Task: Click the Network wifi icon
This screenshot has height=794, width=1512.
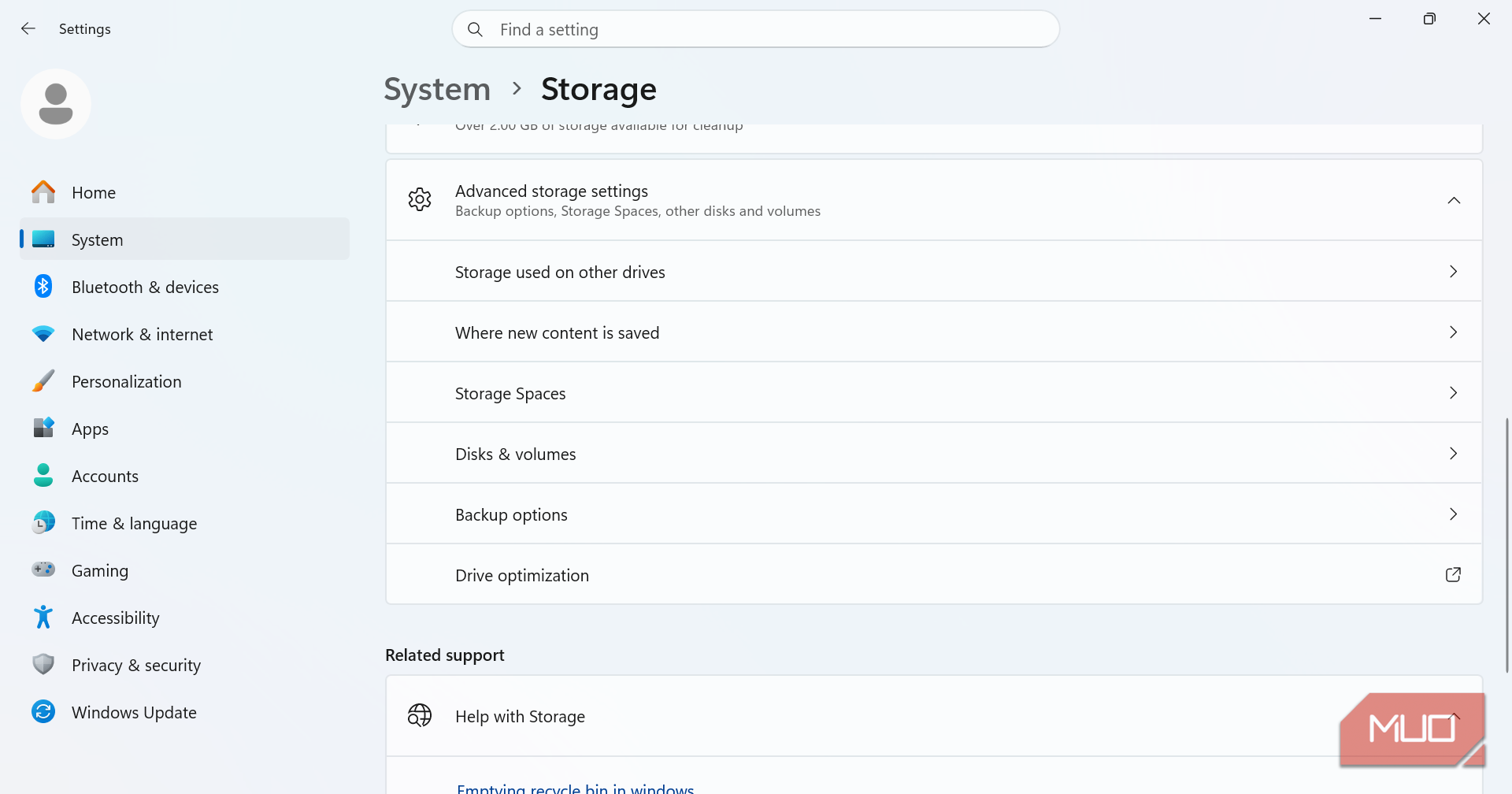Action: [43, 334]
